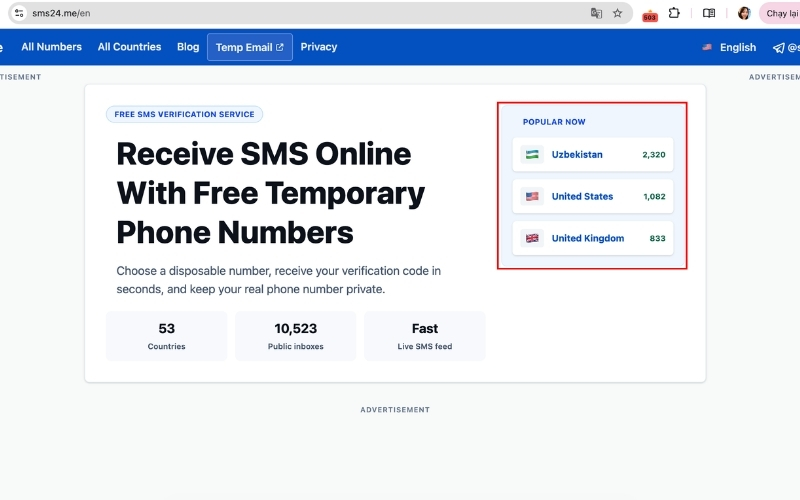Open the English language selector
This screenshot has height=500, width=800.
tap(730, 47)
